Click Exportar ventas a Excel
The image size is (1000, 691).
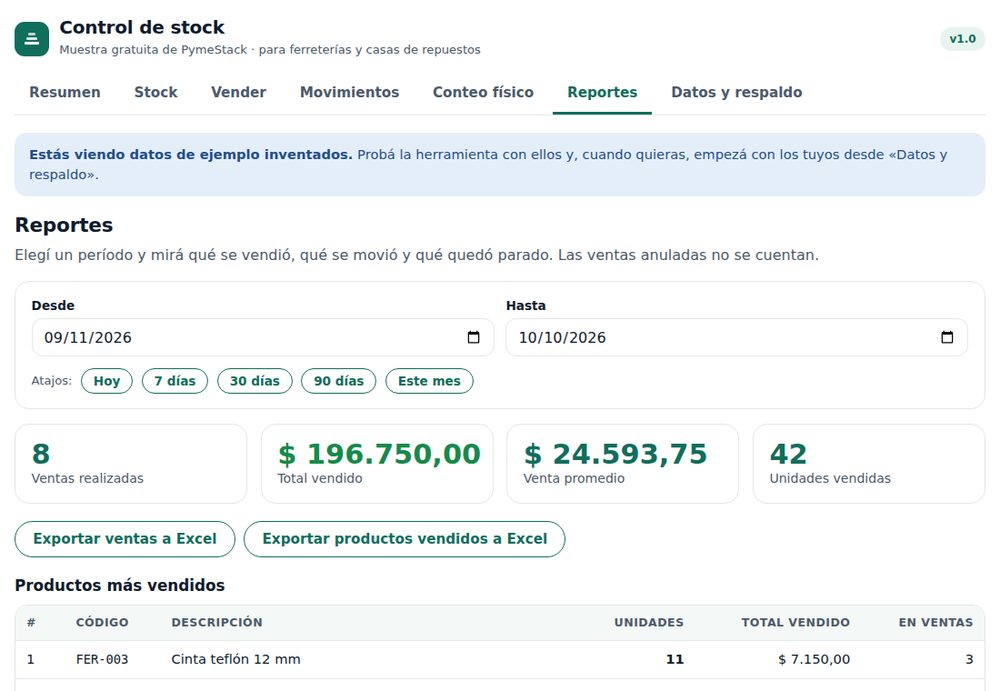(x=125, y=539)
